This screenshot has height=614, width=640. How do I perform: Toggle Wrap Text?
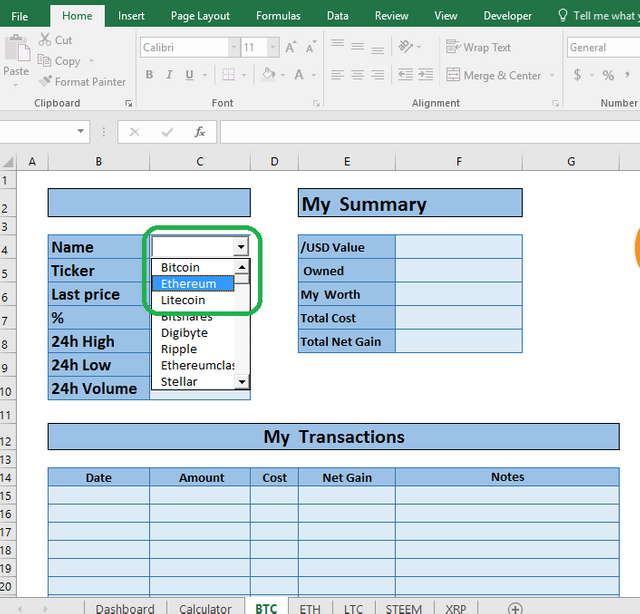click(x=478, y=47)
